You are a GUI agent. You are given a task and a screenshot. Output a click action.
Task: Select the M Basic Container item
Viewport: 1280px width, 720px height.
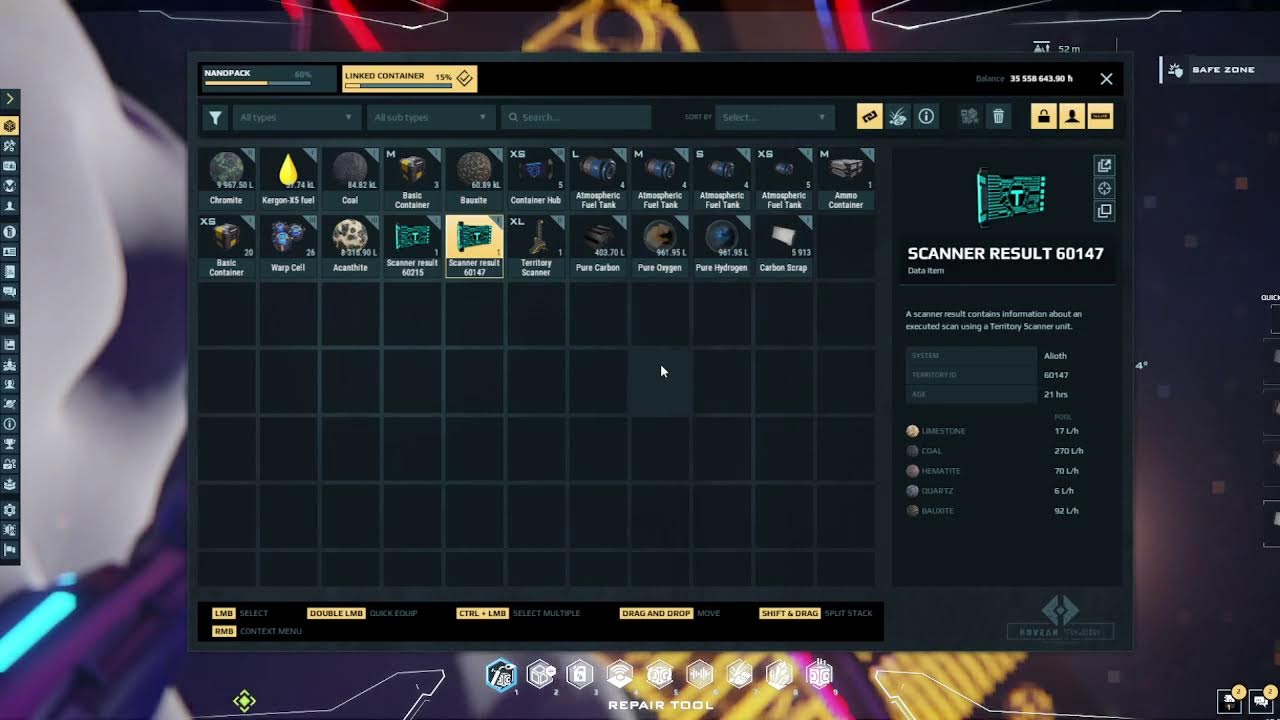point(412,179)
